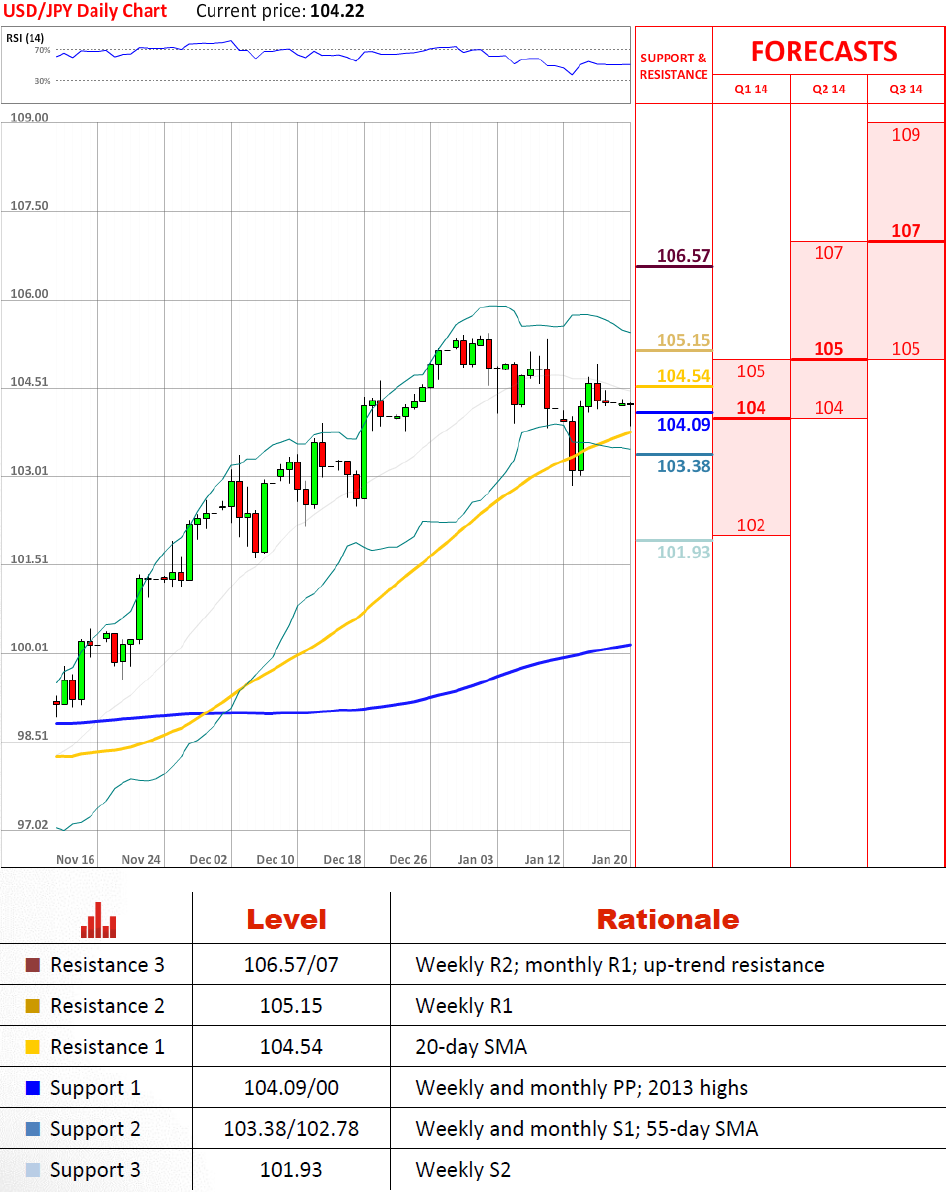Click the brown Resistance 3 color square
Image resolution: width=948 pixels, height=1192 pixels.
click(32, 966)
